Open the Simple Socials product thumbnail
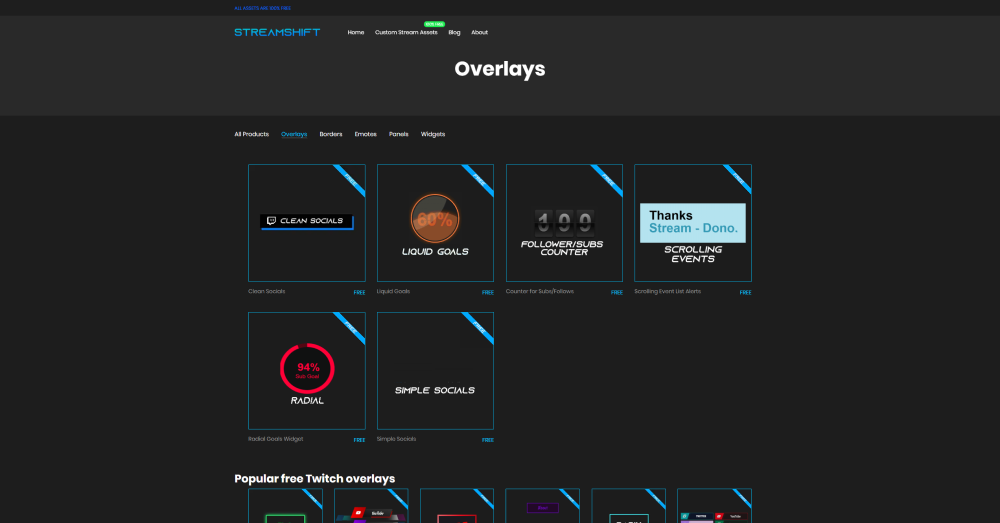The width and height of the screenshot is (1000, 523). (x=435, y=370)
